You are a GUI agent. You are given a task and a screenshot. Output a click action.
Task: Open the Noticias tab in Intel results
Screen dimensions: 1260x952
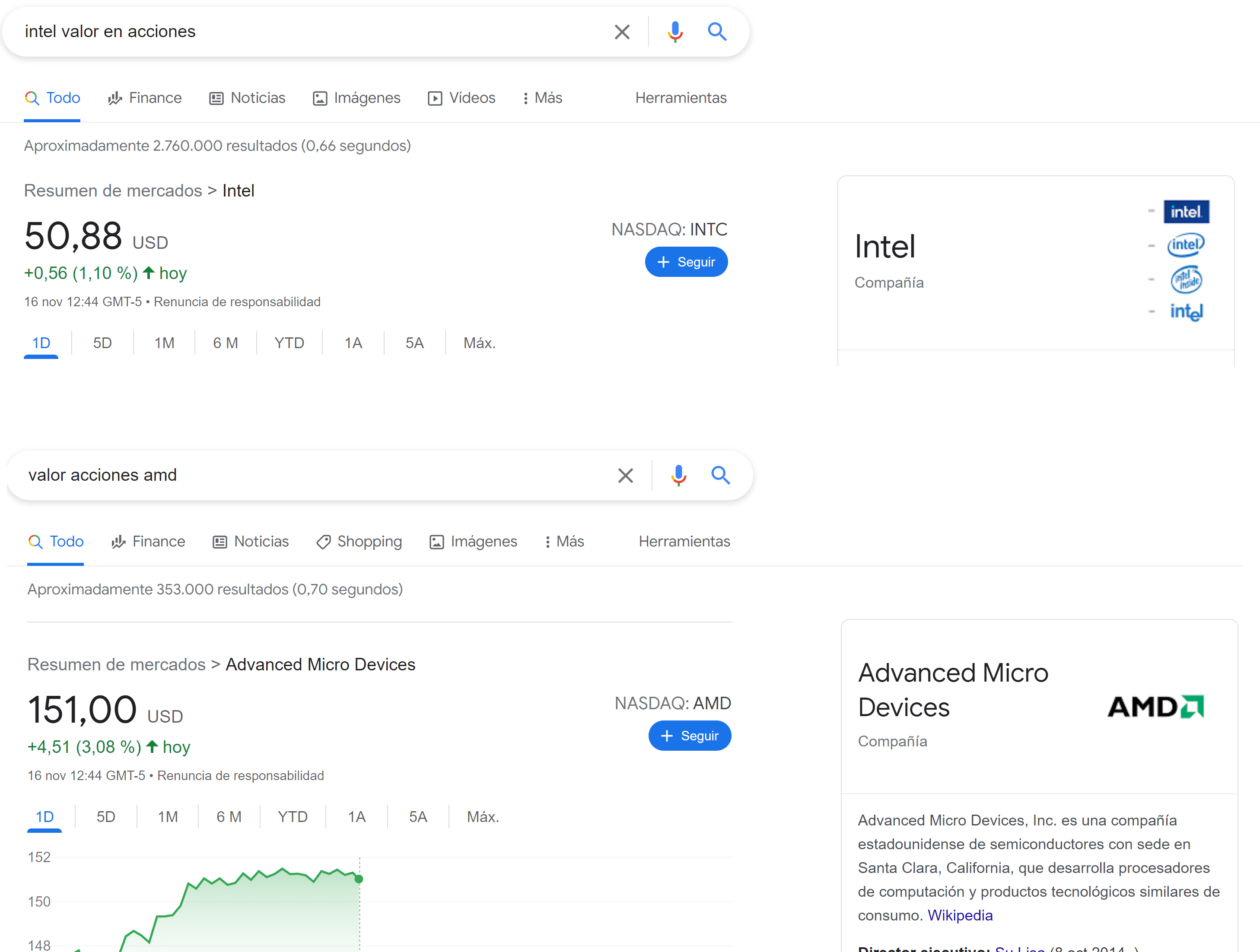(247, 98)
